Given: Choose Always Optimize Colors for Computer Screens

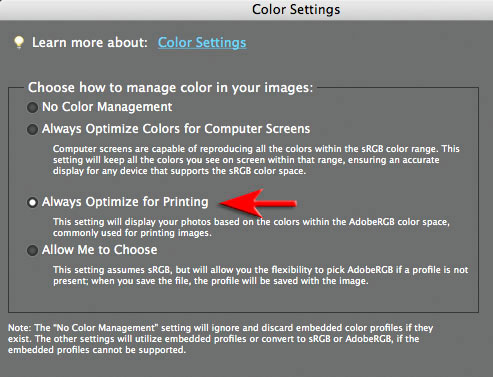Looking at the screenshot, I should [x=32, y=129].
